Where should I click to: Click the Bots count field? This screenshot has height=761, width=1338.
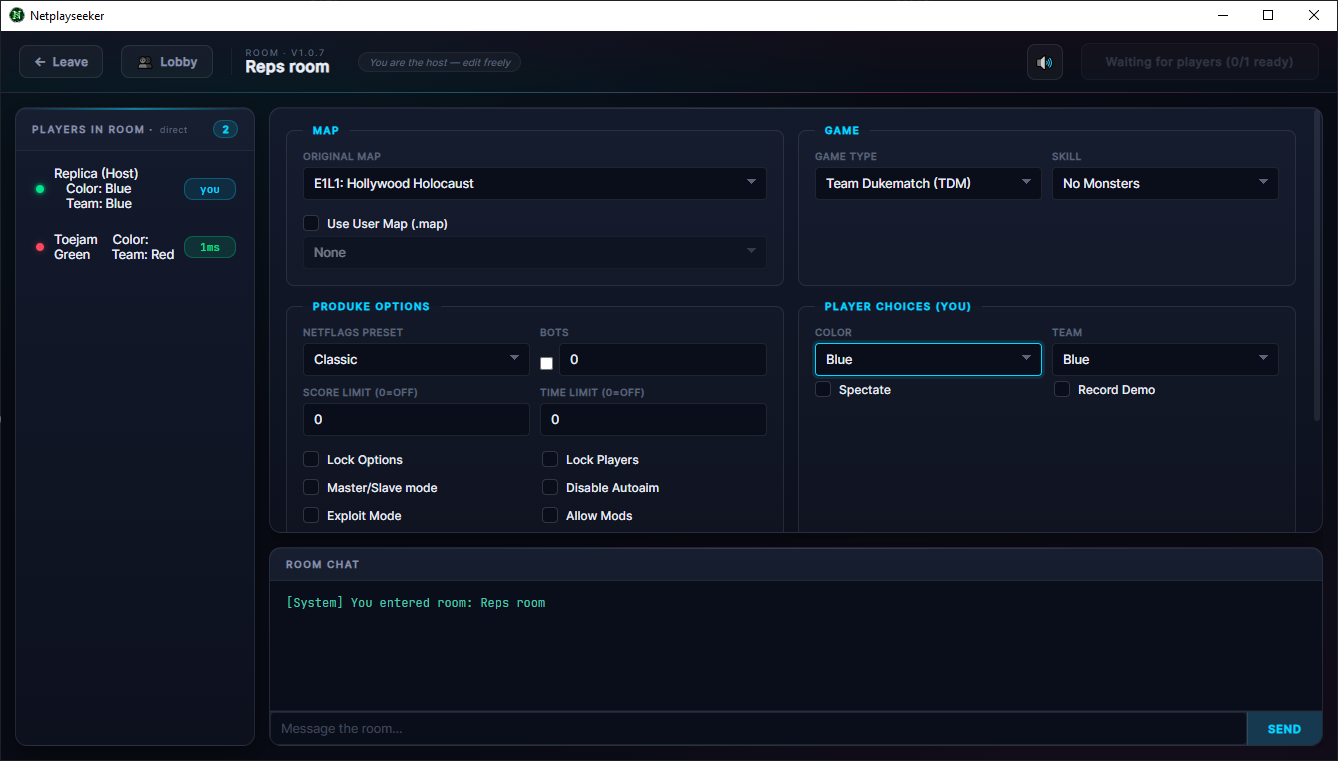tap(663, 360)
